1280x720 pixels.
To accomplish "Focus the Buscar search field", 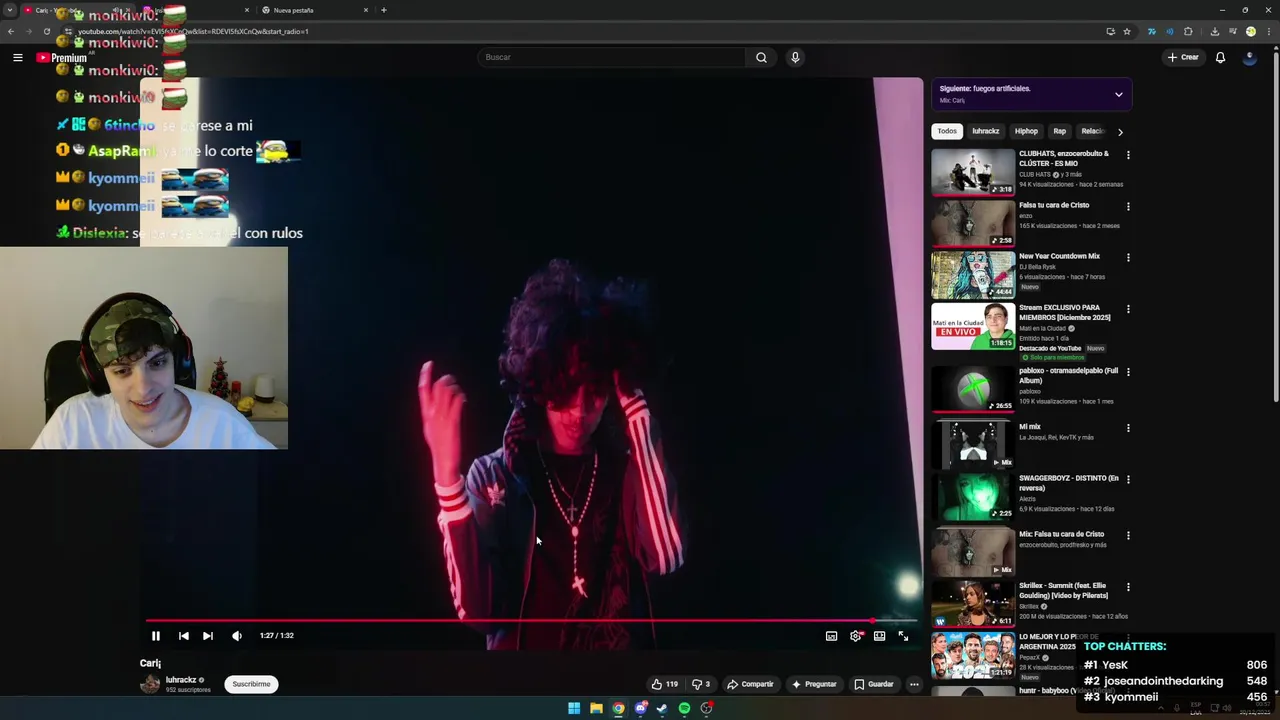I will [610, 57].
